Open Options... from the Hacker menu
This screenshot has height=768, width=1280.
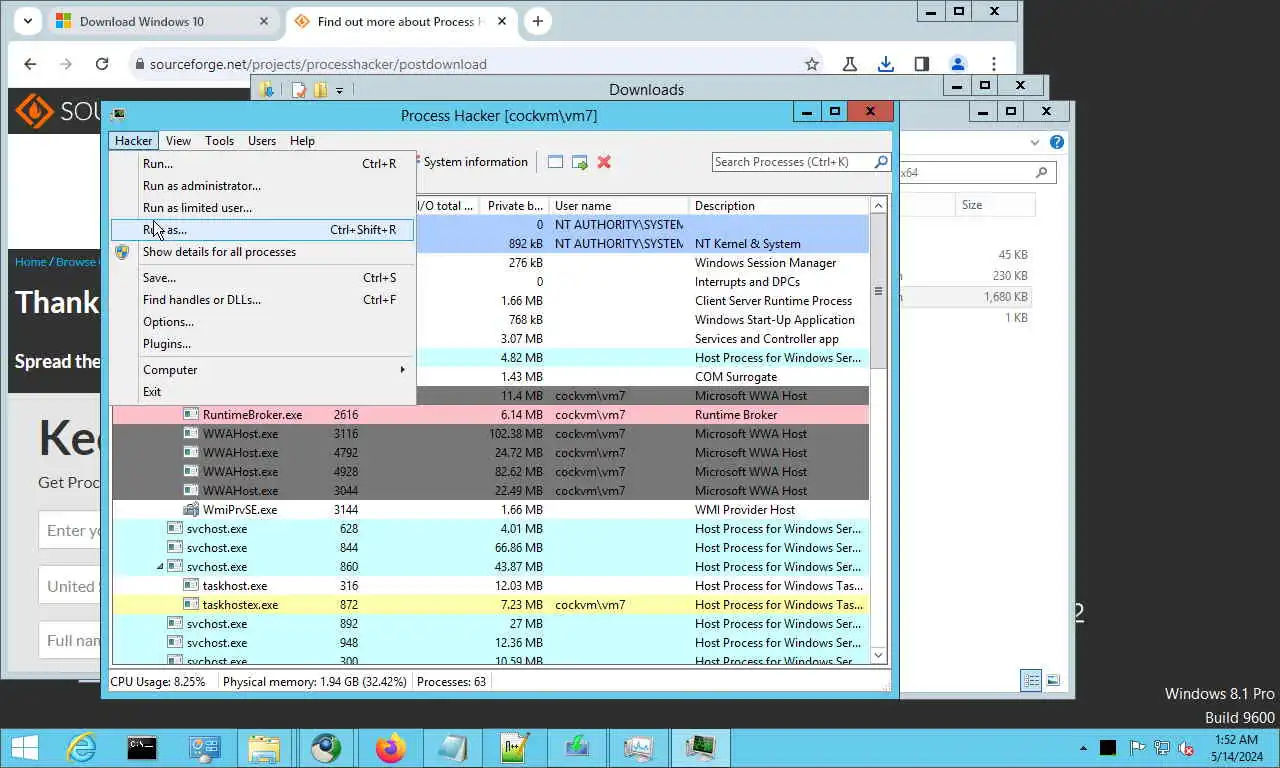tap(262, 322)
